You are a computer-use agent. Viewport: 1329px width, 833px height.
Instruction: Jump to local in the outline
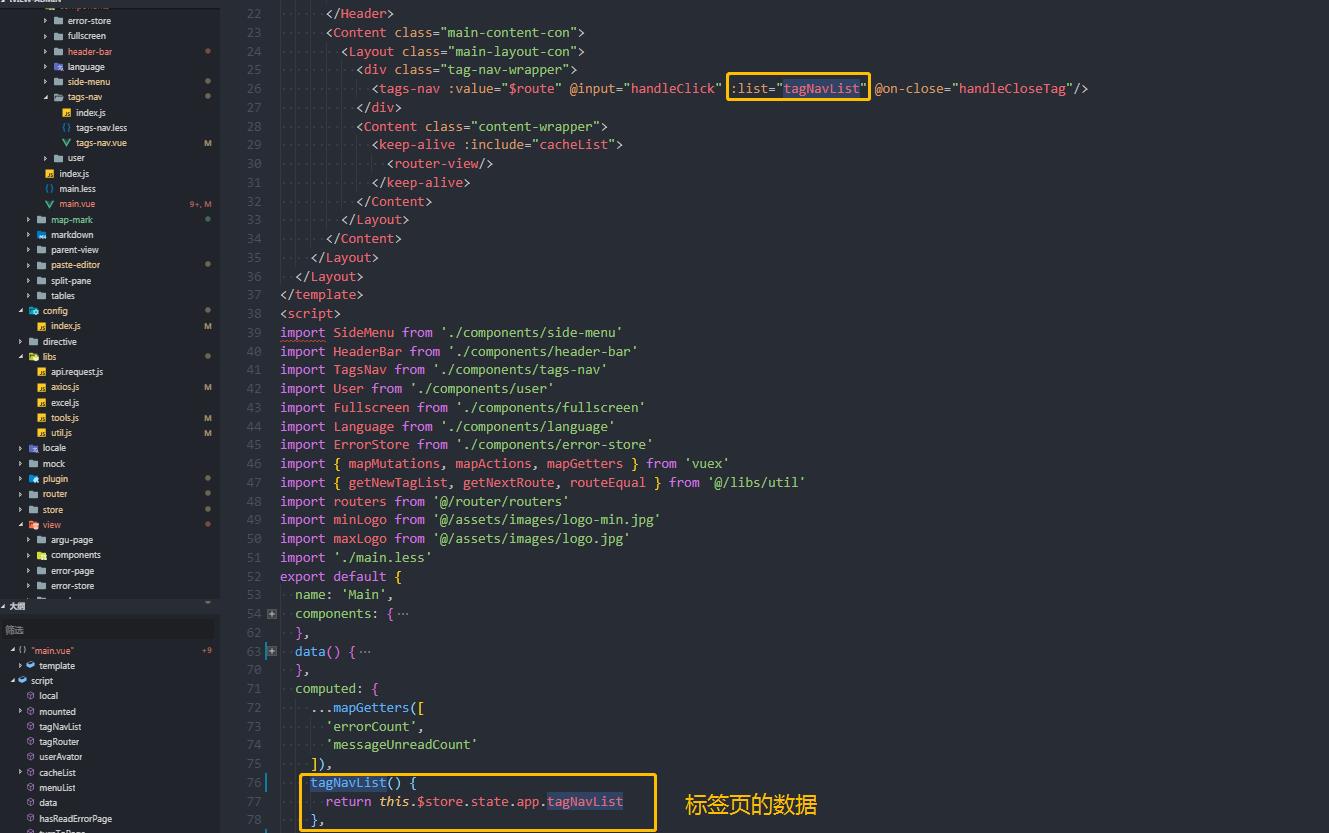tap(49, 696)
